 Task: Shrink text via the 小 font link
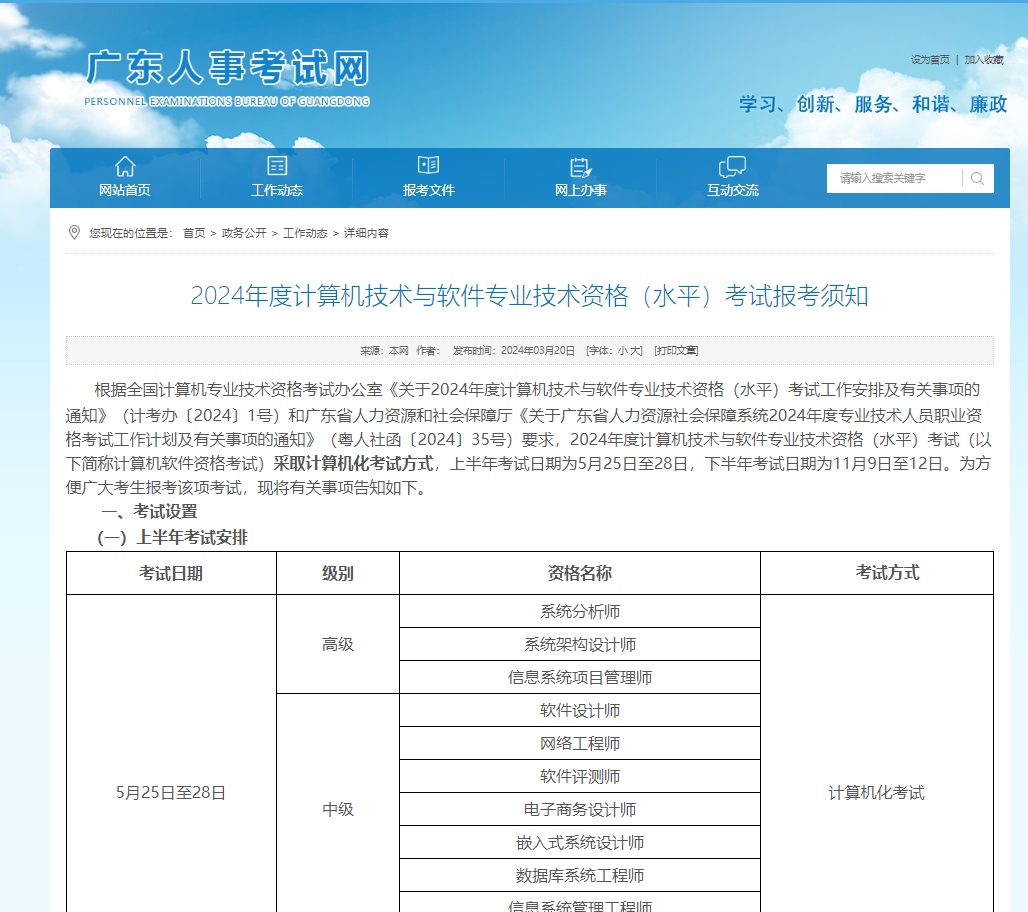(x=622, y=349)
